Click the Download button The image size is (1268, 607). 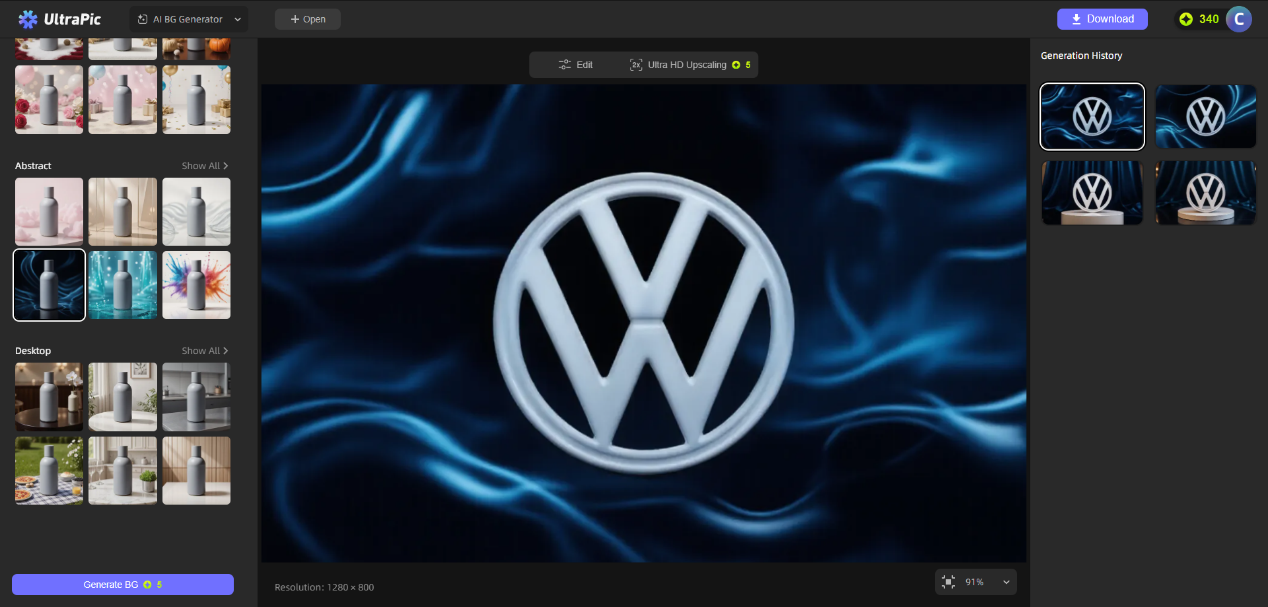click(x=1102, y=18)
